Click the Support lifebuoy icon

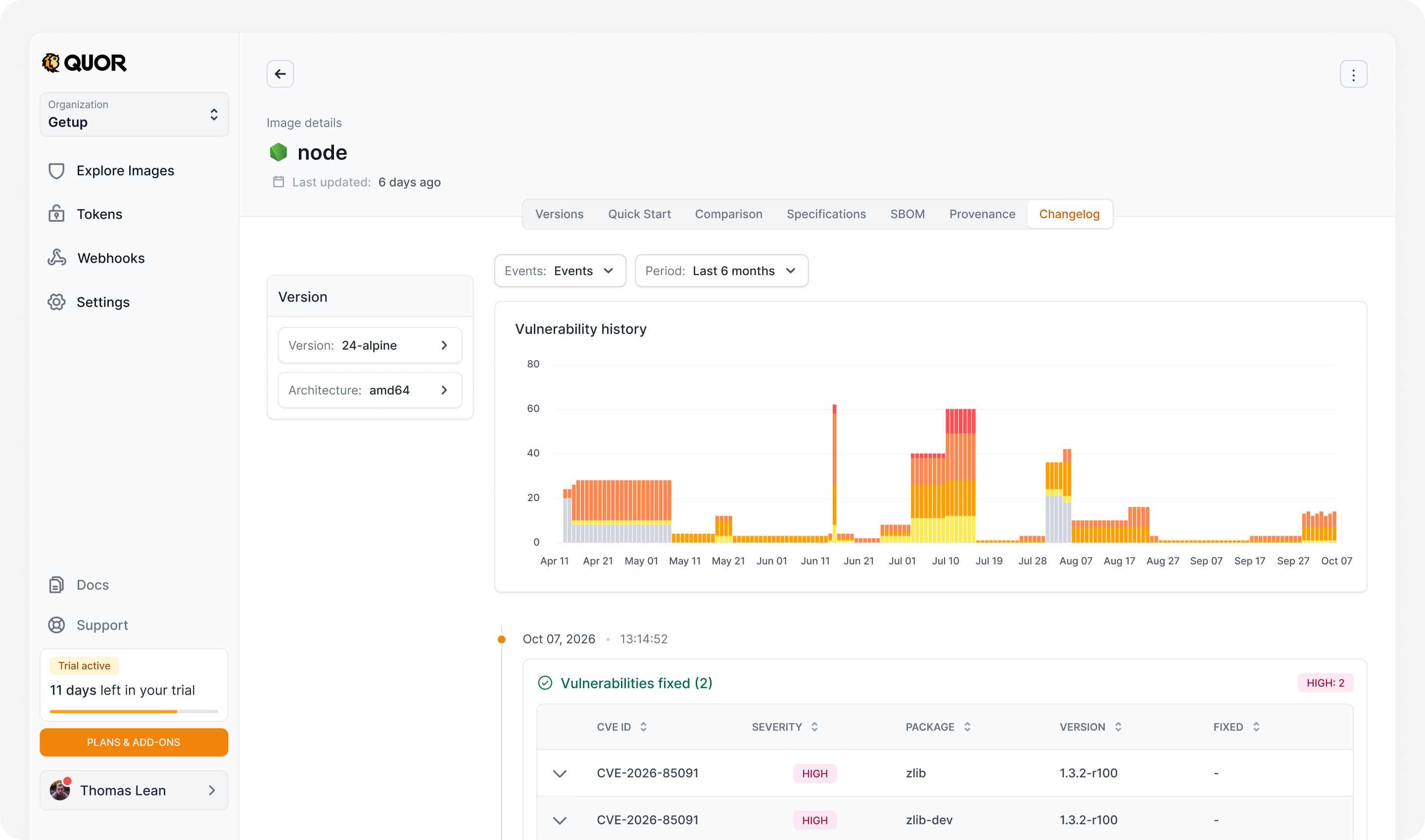tap(56, 625)
